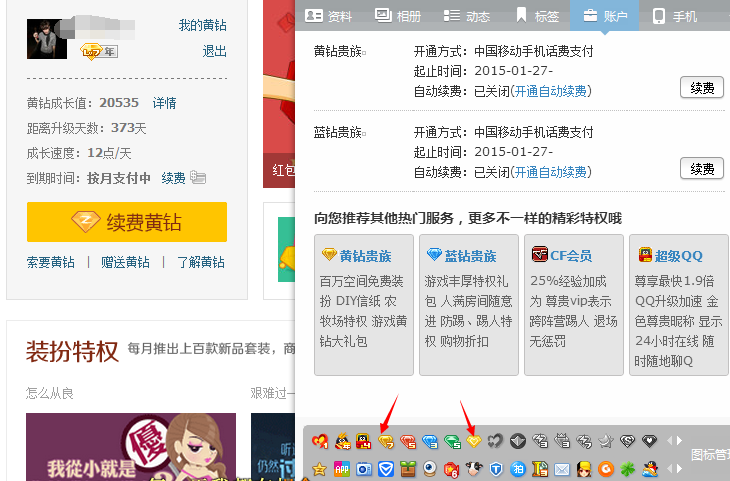Click the annual QQ member penguin icon
The height and width of the screenshot is (481, 730).
tap(343, 440)
